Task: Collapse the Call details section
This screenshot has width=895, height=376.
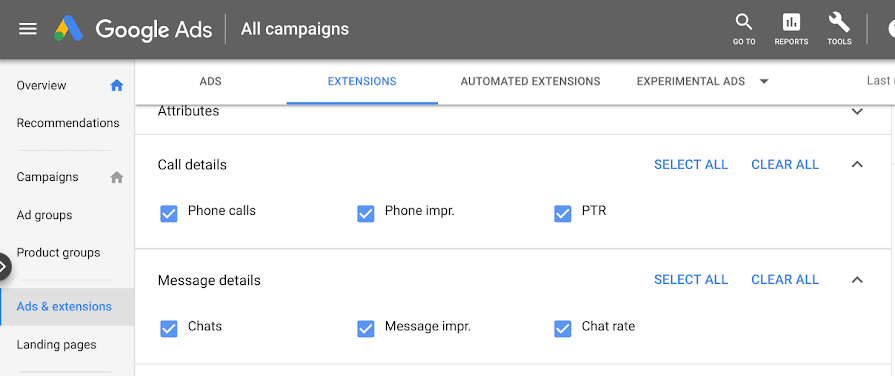Action: [857, 164]
